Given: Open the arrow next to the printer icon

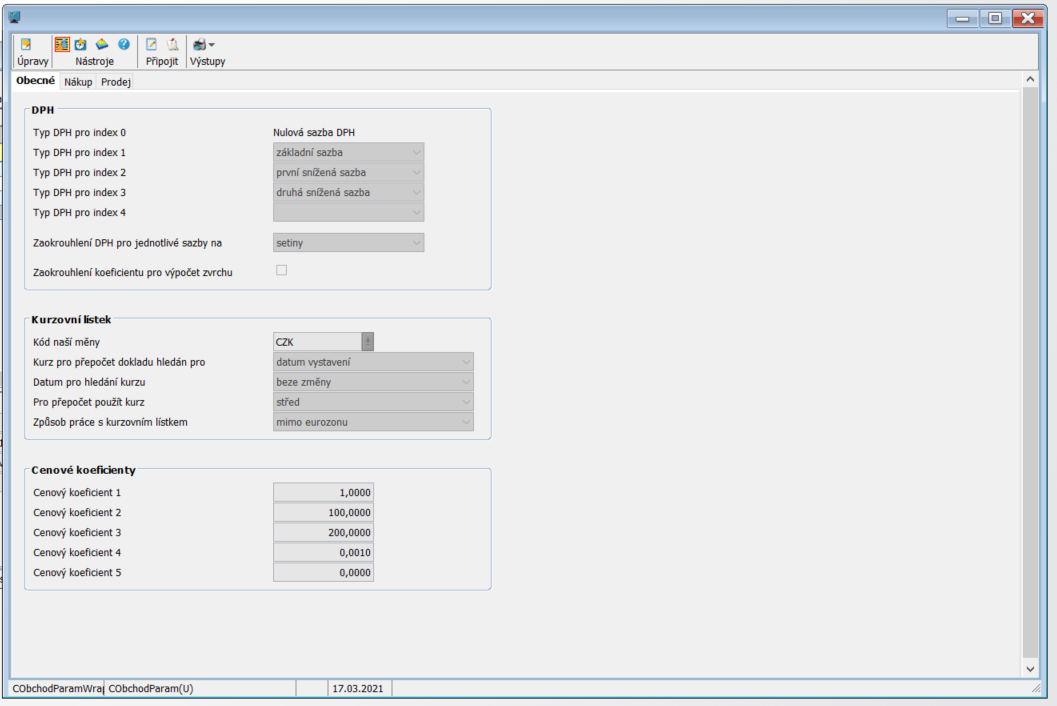Looking at the screenshot, I should pyautogui.click(x=212, y=45).
